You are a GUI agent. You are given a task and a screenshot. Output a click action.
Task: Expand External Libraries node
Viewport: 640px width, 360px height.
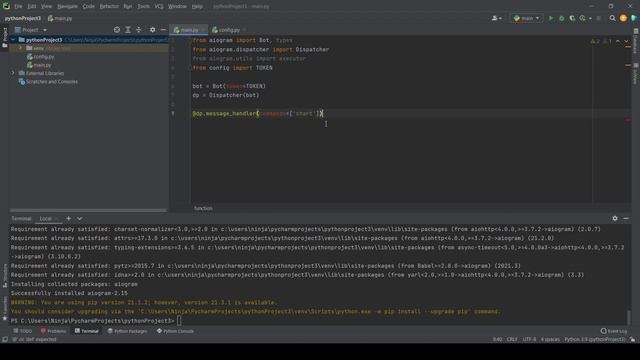13,73
